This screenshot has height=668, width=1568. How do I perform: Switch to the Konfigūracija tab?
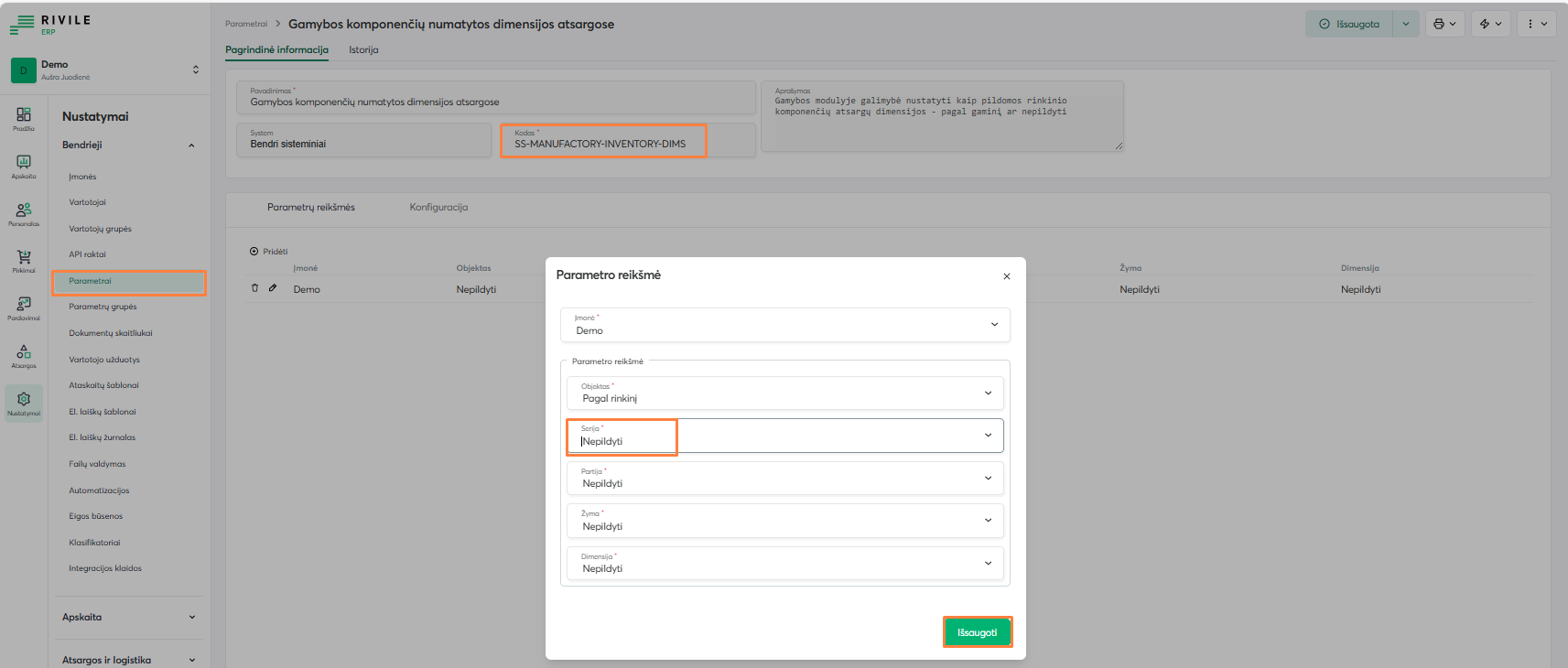coord(438,208)
